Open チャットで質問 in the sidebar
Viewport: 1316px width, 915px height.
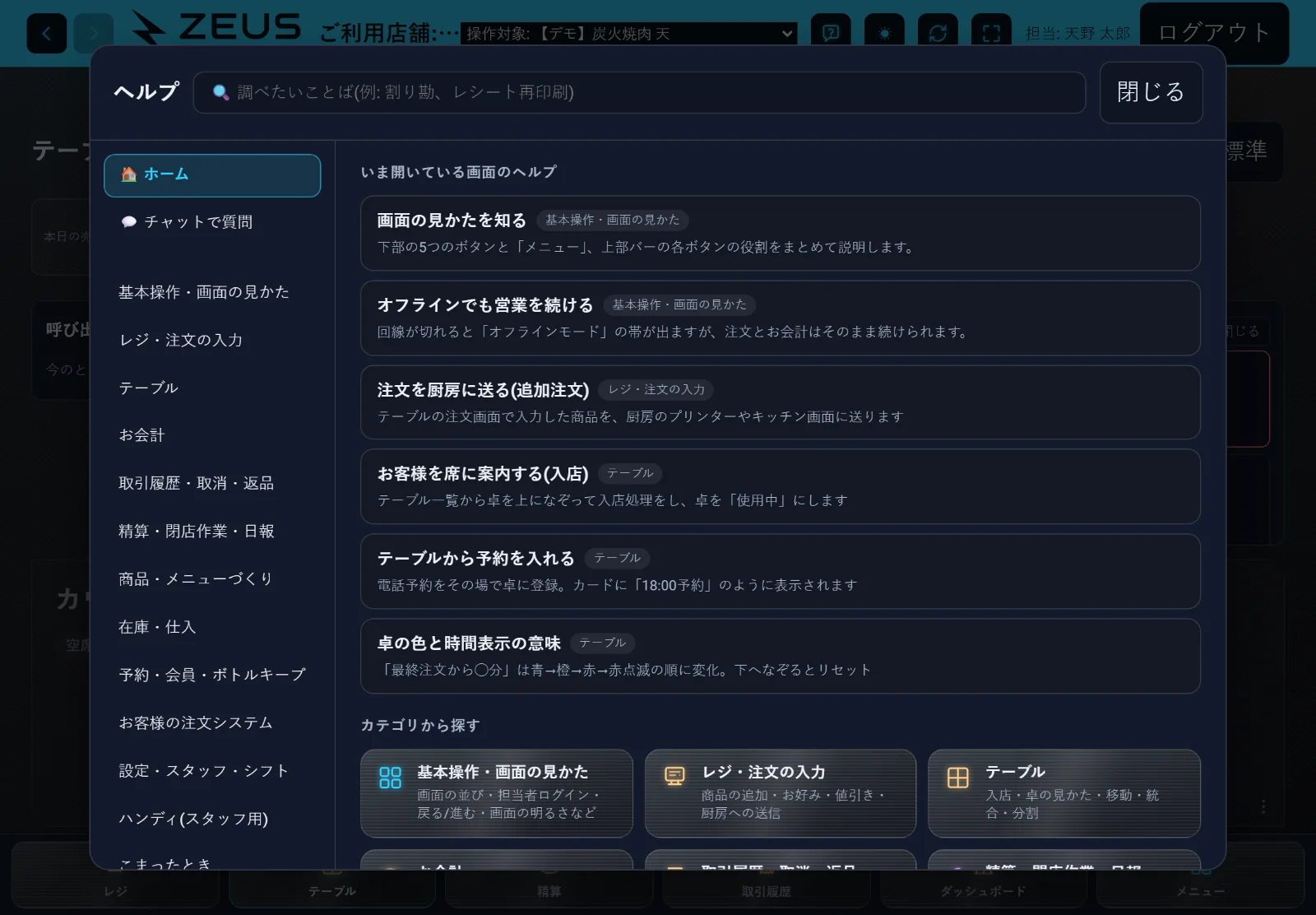[x=212, y=222]
